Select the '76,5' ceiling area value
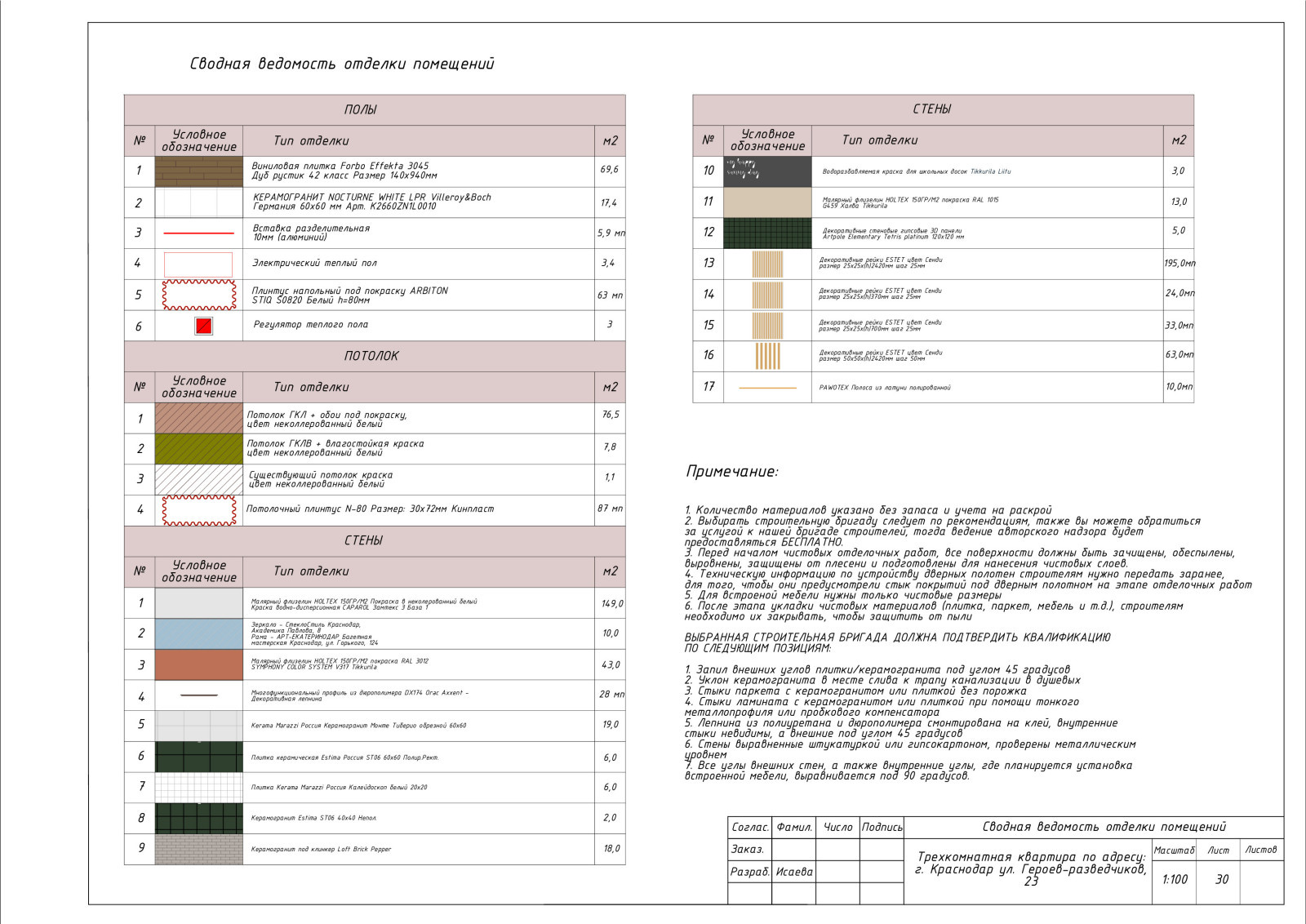This screenshot has width=1306, height=924. point(611,415)
